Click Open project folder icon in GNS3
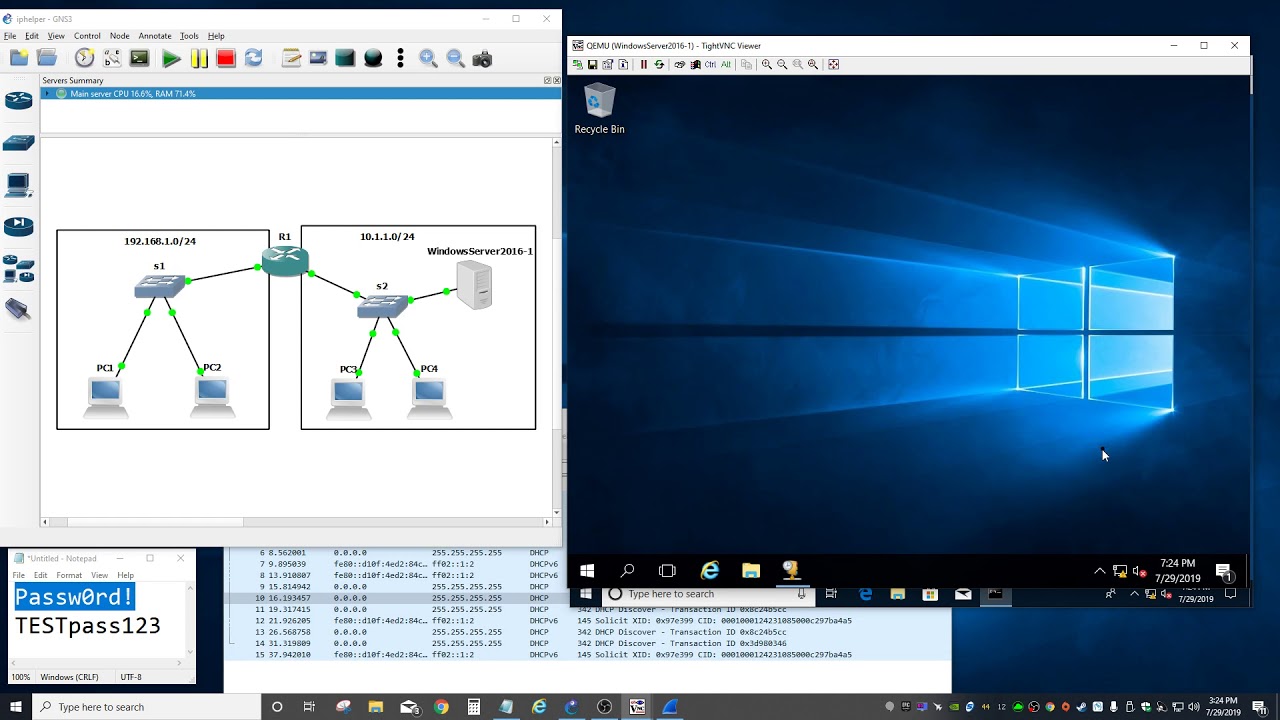 point(47,59)
